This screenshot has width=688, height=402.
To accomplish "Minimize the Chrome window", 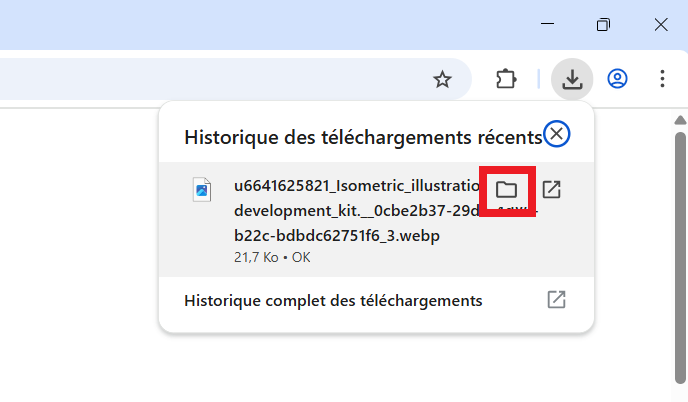I will [546, 25].
